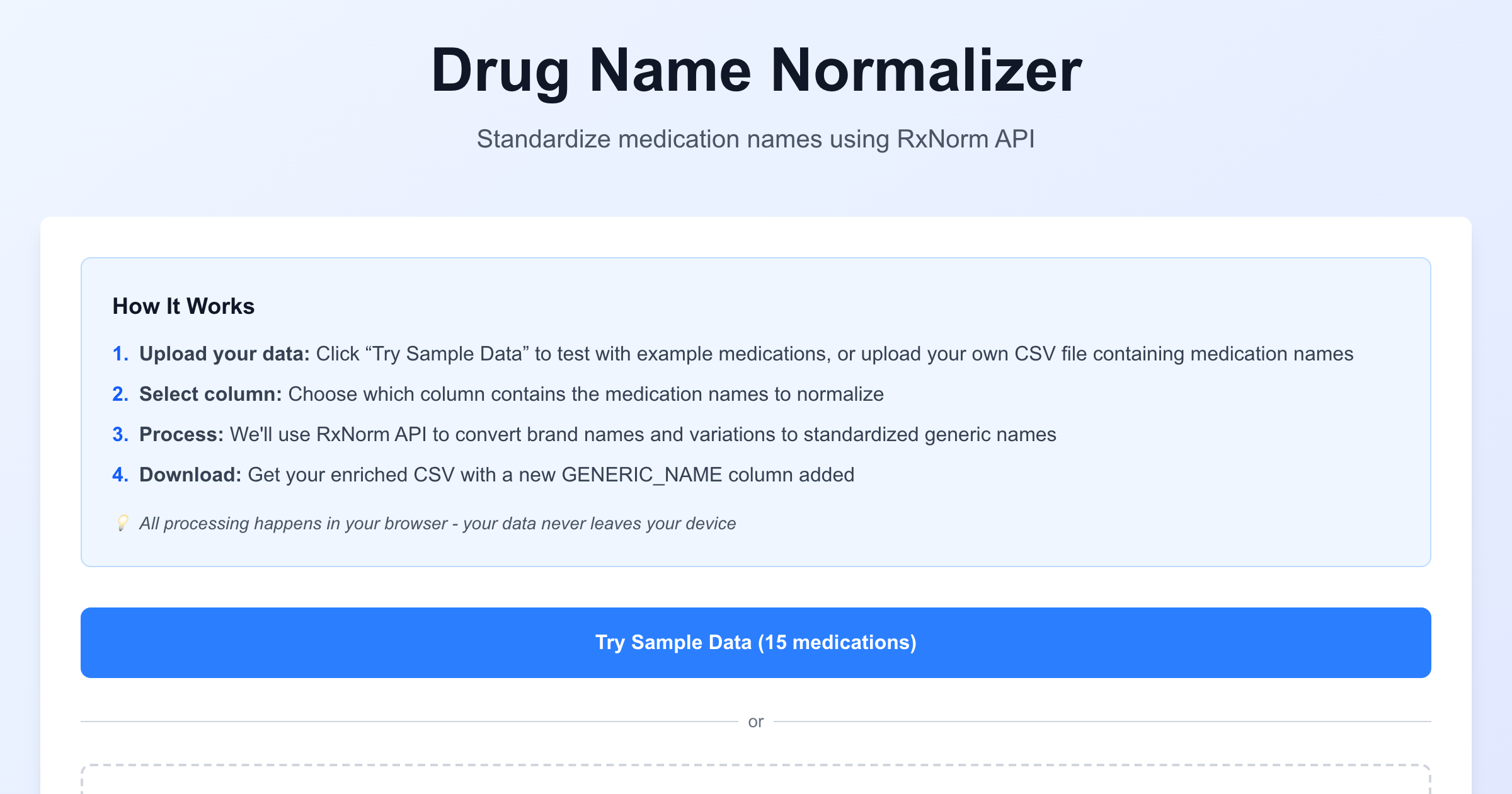Click the quoted "Try Sample Data" in step 1
This screenshot has height=794, width=1512.
[447, 354]
